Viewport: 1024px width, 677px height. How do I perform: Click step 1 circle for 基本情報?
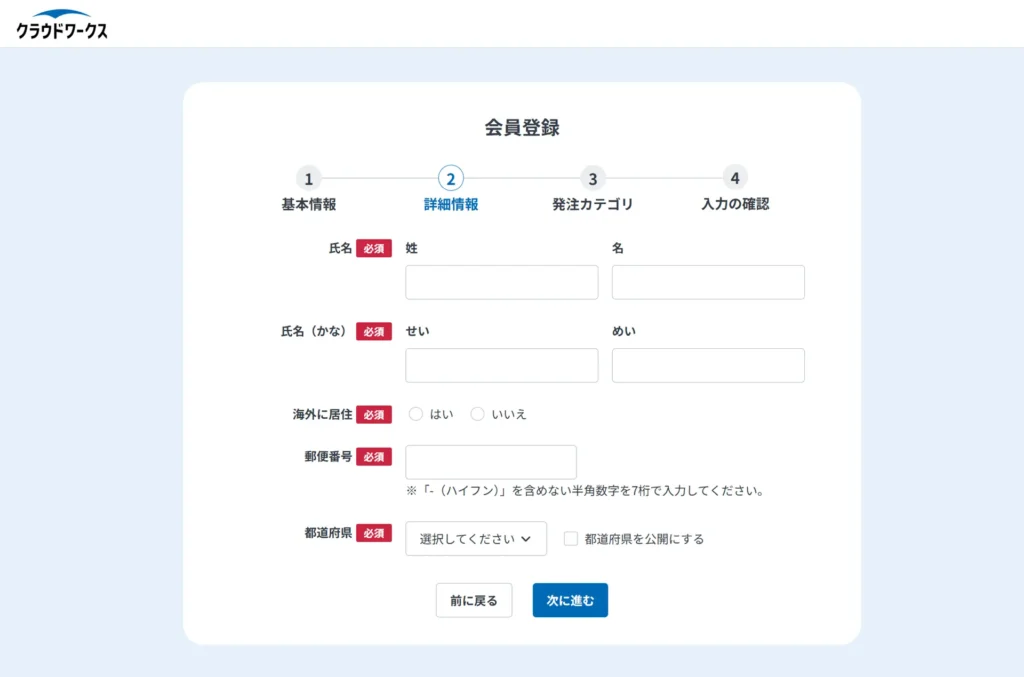(x=308, y=179)
